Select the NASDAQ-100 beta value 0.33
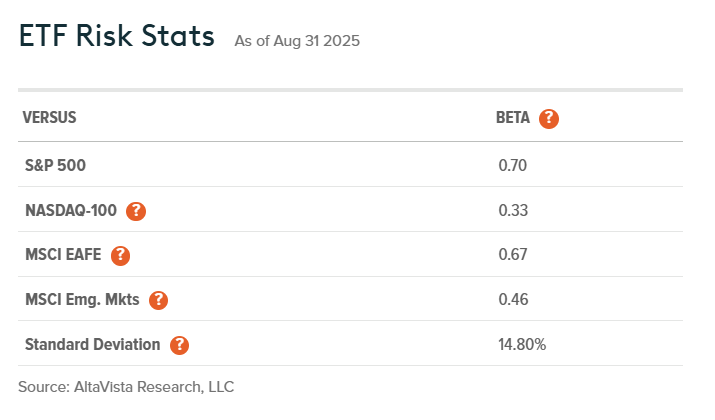The height and width of the screenshot is (420, 715). 513,211
